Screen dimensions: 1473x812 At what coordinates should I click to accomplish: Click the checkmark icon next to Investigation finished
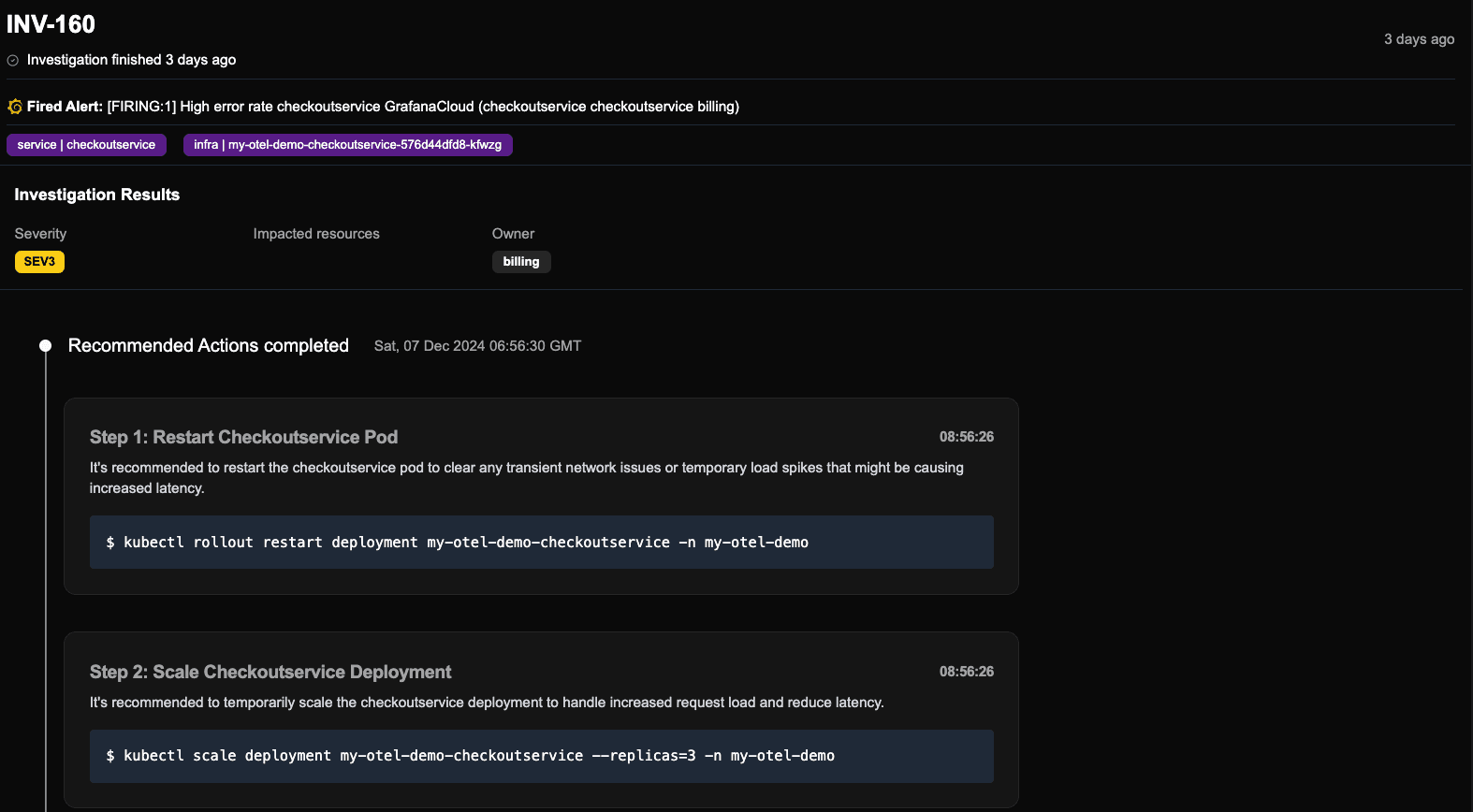[13, 60]
